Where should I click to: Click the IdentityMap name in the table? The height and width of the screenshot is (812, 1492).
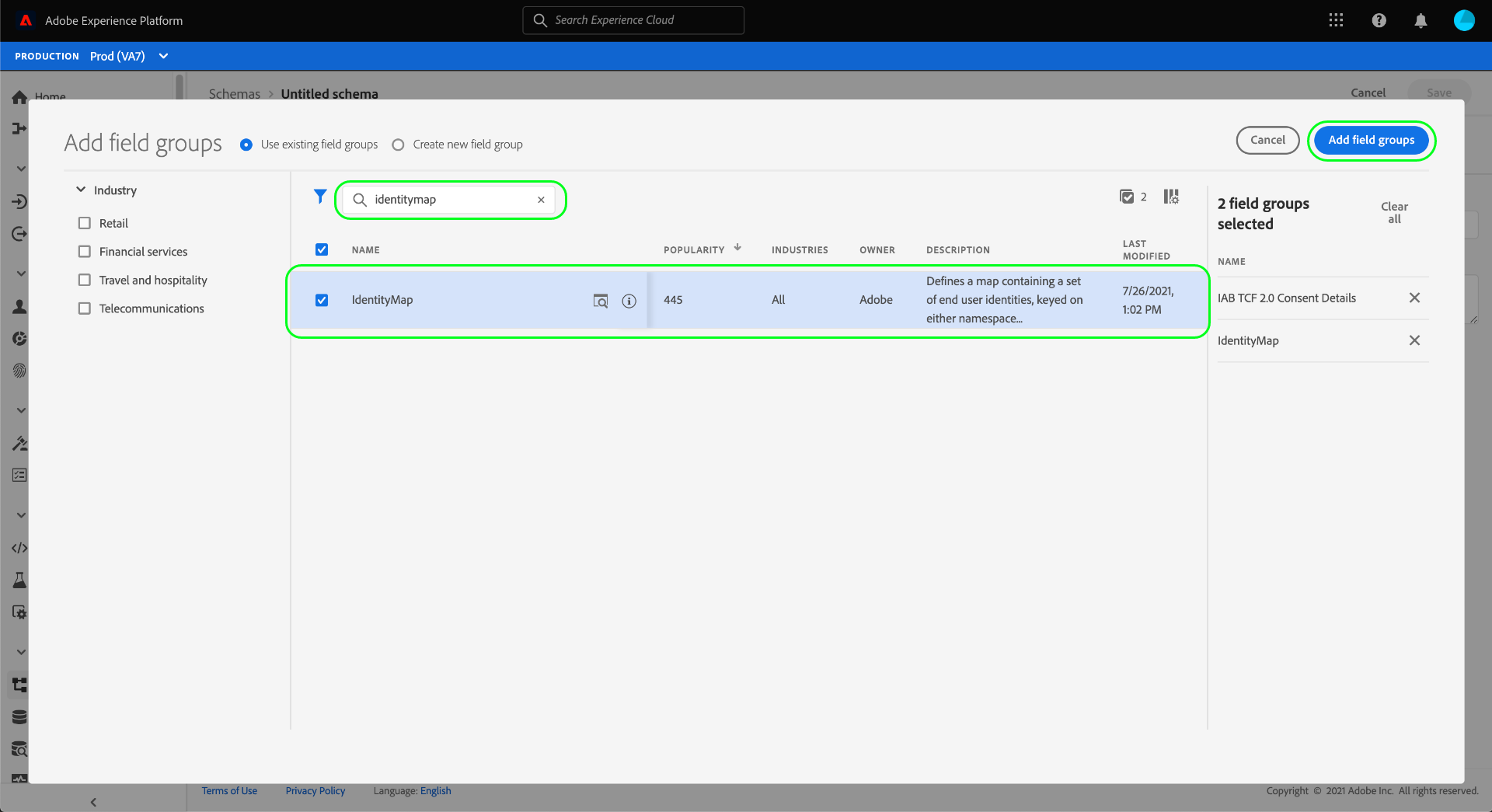coord(382,300)
